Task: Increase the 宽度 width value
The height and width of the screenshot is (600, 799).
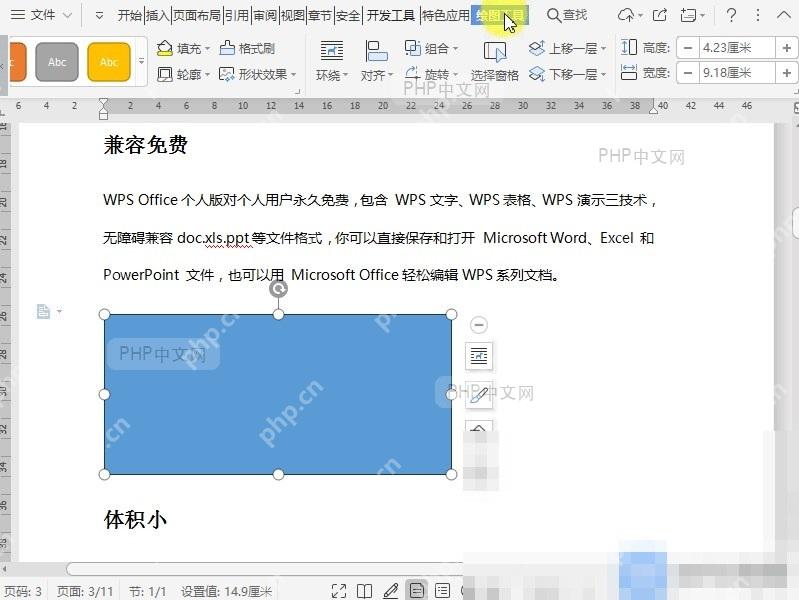Action: click(786, 73)
